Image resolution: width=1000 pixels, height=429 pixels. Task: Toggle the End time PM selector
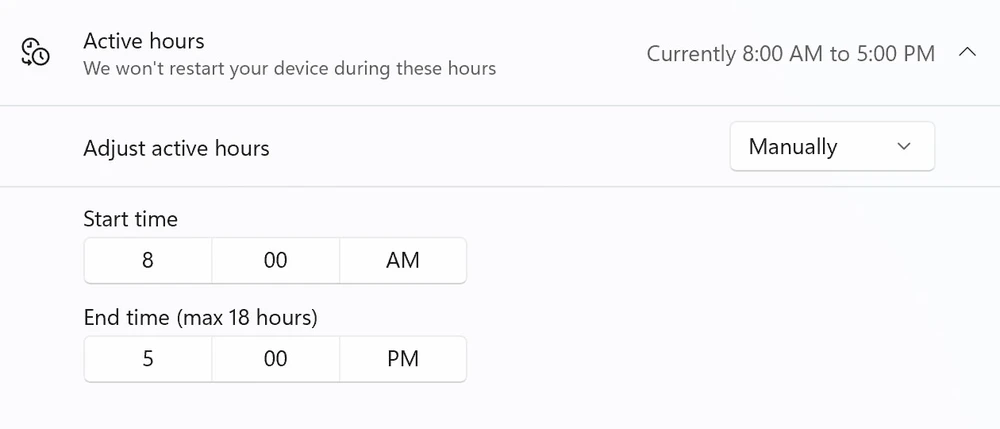click(403, 359)
